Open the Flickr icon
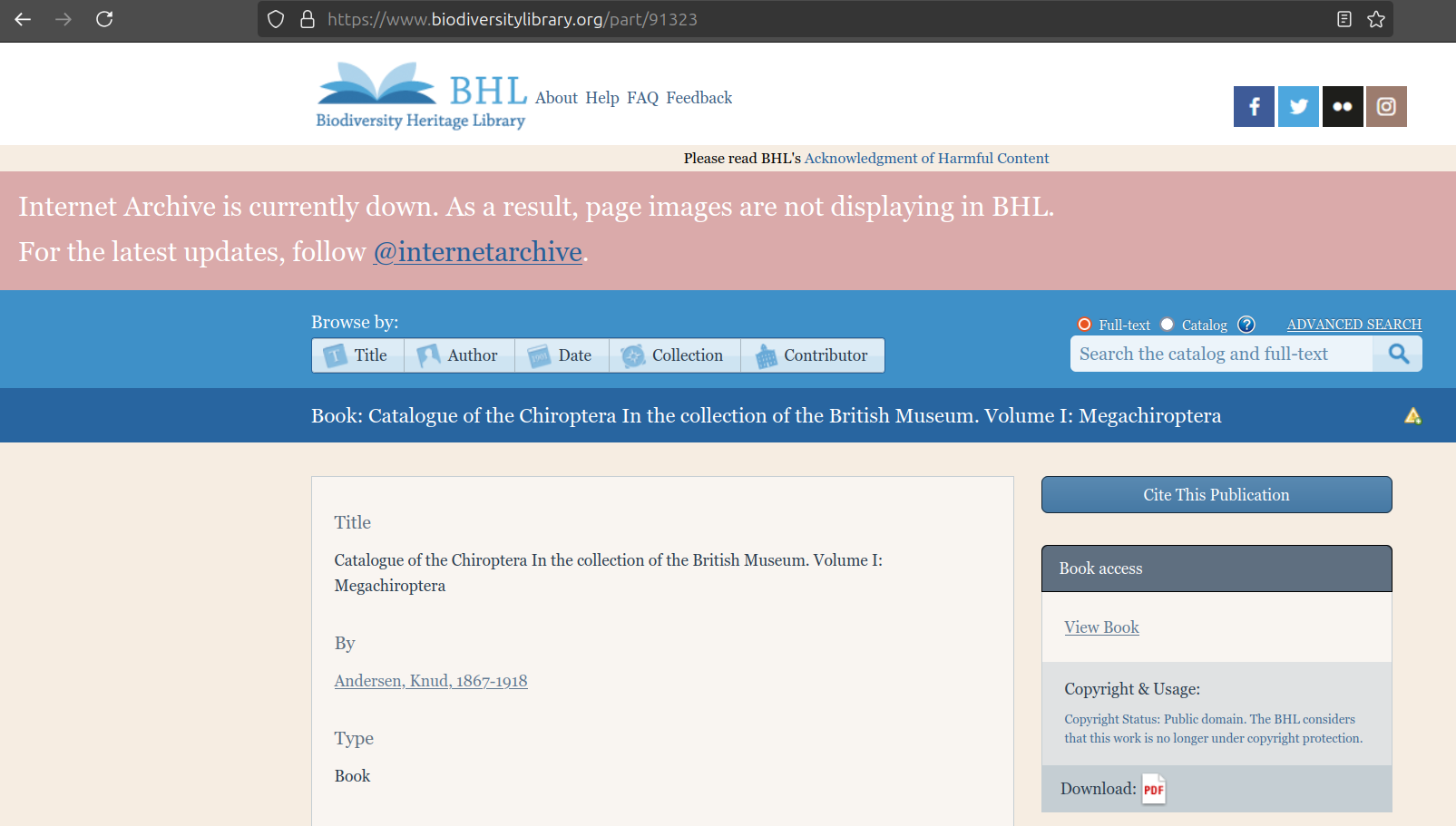1456x826 pixels. click(x=1343, y=106)
